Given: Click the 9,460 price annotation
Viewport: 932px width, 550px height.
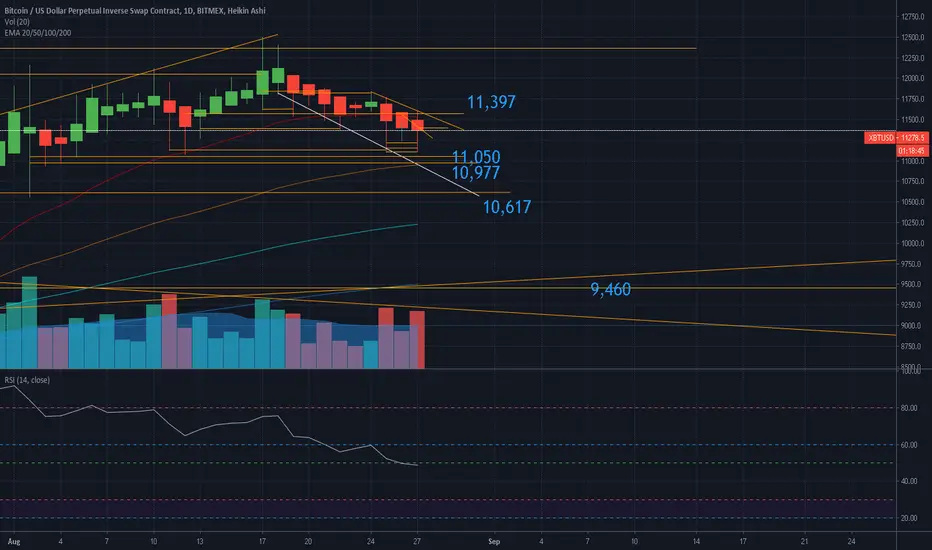Looking at the screenshot, I should 610,290.
